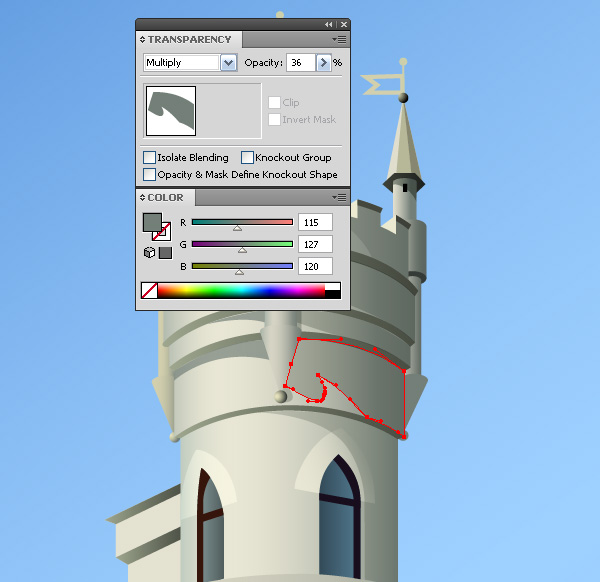Cycle Transparency panel display with tab arrows

(142, 39)
